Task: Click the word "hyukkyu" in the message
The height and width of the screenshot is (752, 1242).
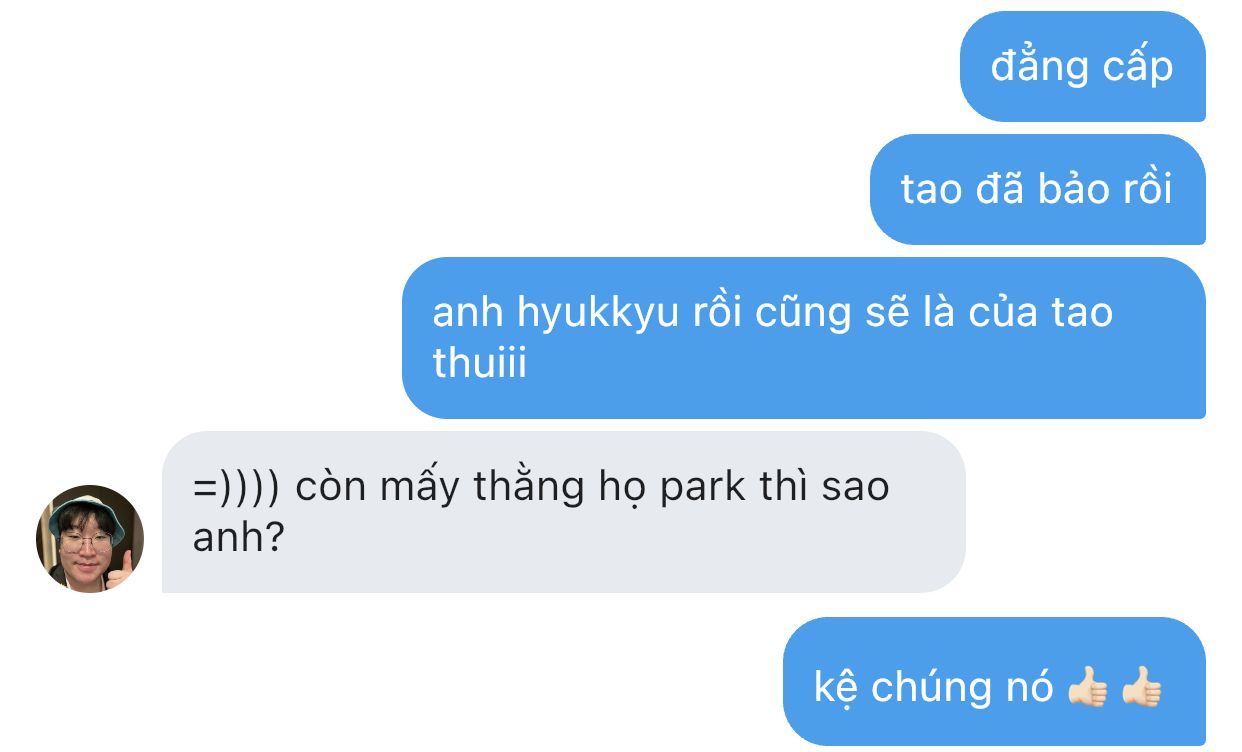Action: [x=599, y=314]
